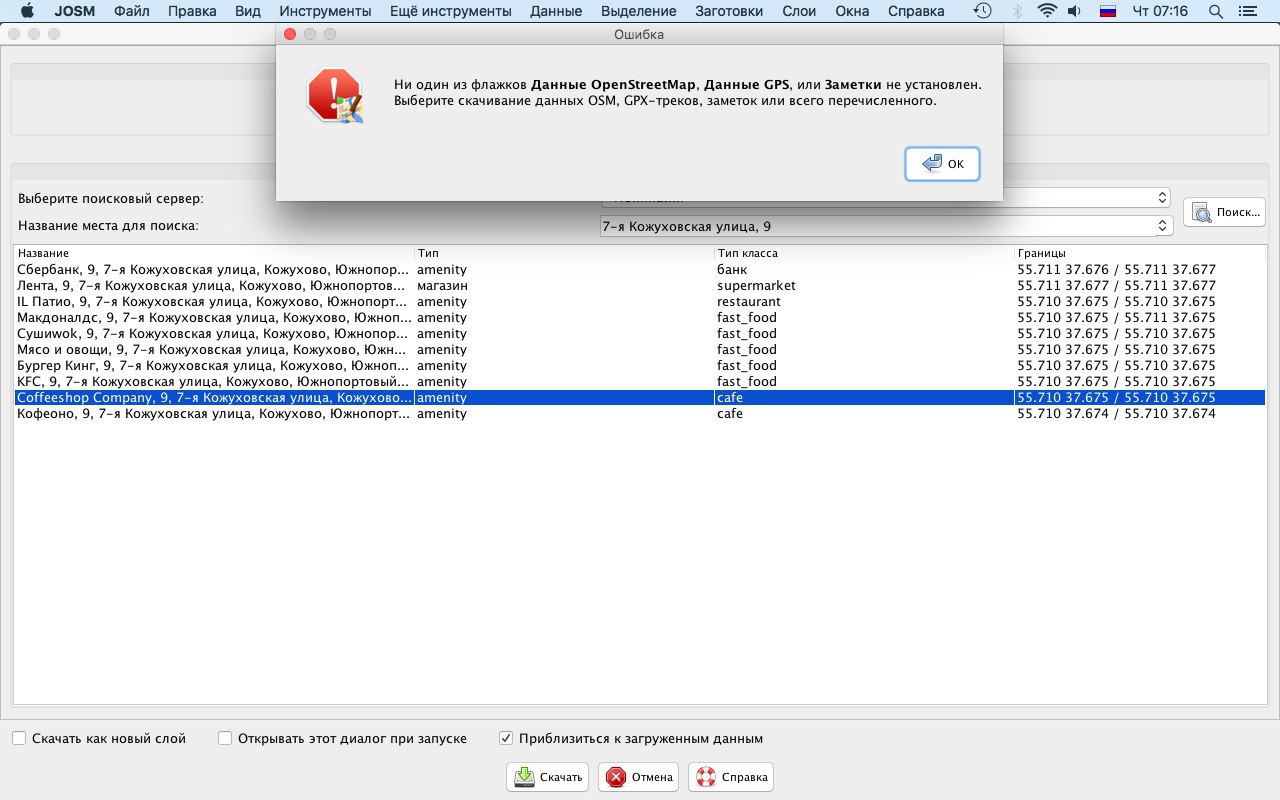Select the Бургер Кинг result row

pos(640,366)
